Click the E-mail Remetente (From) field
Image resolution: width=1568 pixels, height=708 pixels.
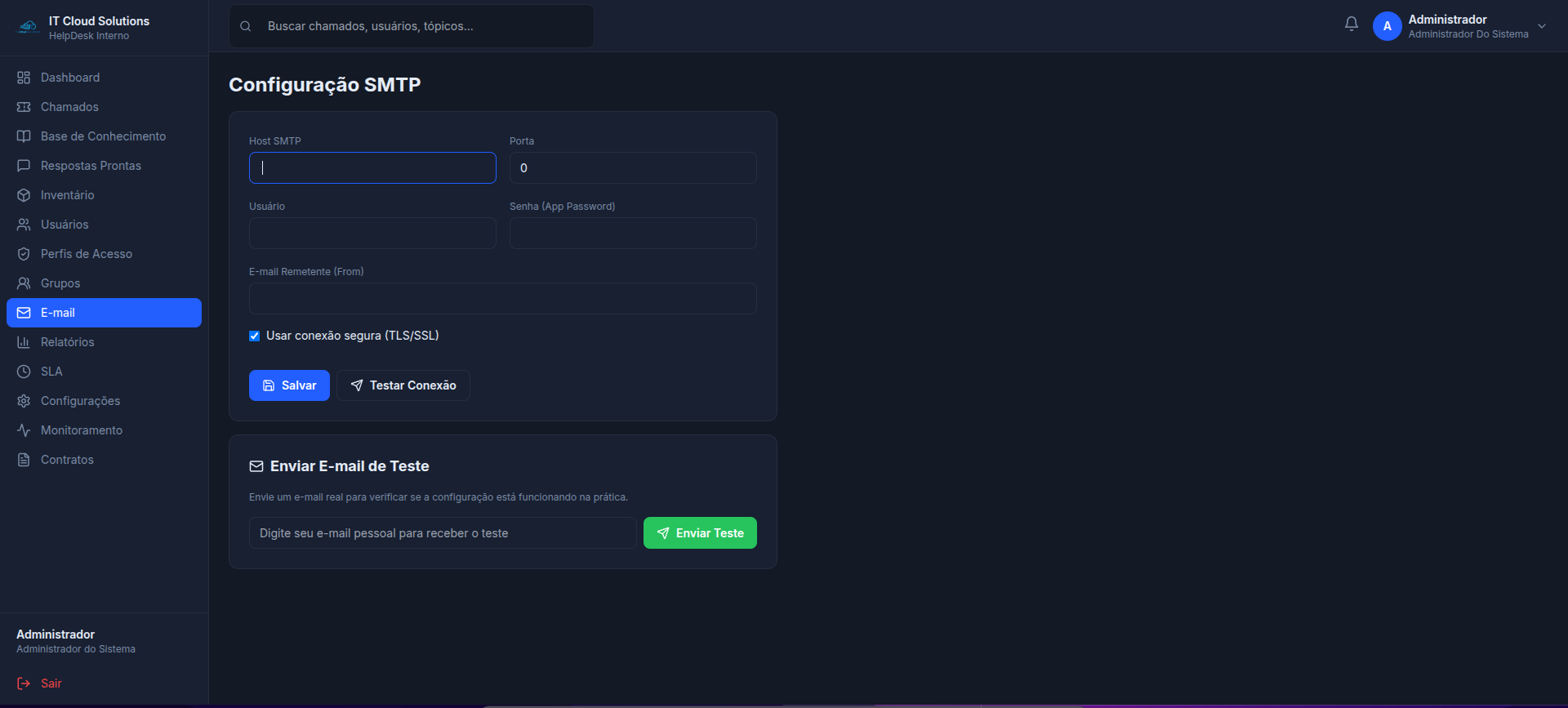tap(503, 298)
